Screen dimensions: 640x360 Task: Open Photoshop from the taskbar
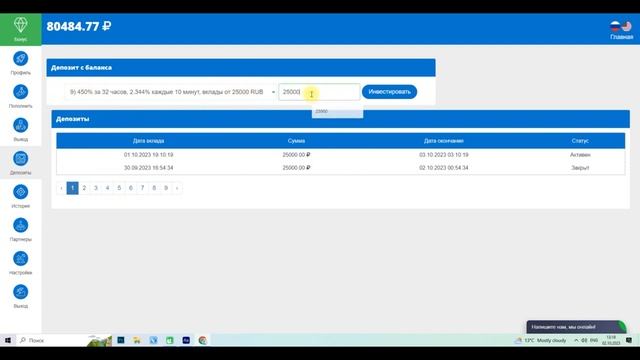point(121,340)
